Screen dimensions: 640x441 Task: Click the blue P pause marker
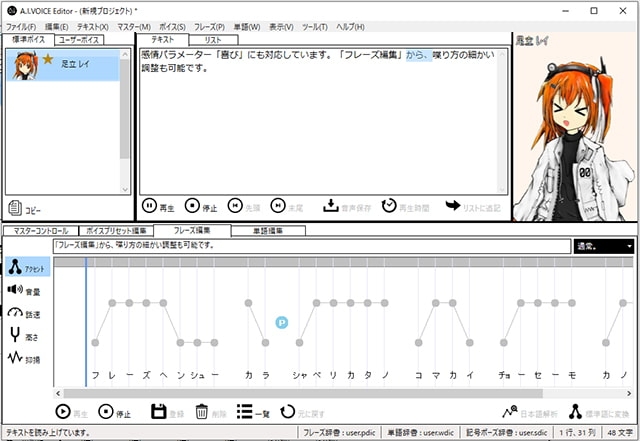282,323
